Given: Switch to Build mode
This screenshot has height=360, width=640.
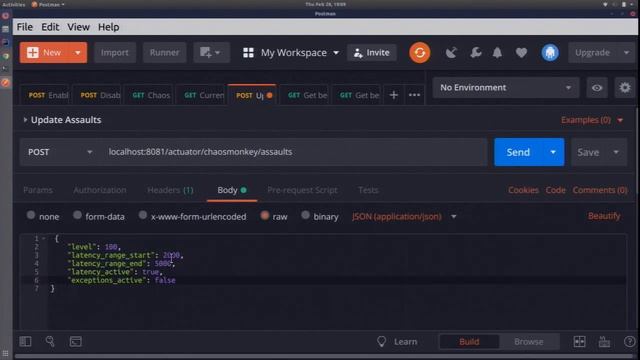Looking at the screenshot, I should coord(469,342).
